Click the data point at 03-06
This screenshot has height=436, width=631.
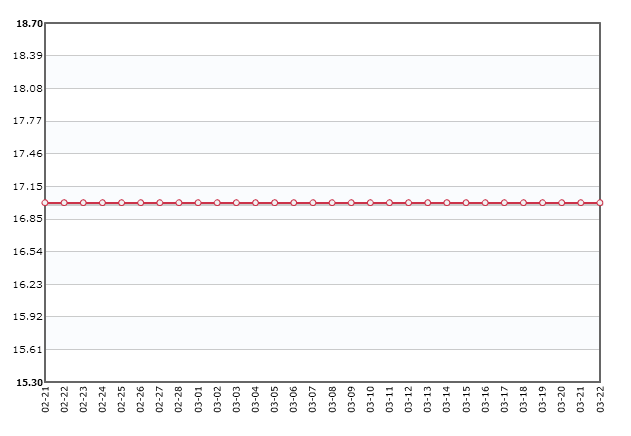294,203
